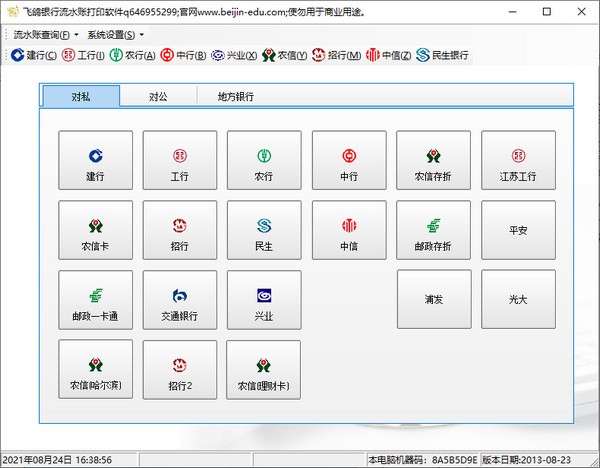Select the 农行 bank button
600x468 pixels.
click(264, 160)
